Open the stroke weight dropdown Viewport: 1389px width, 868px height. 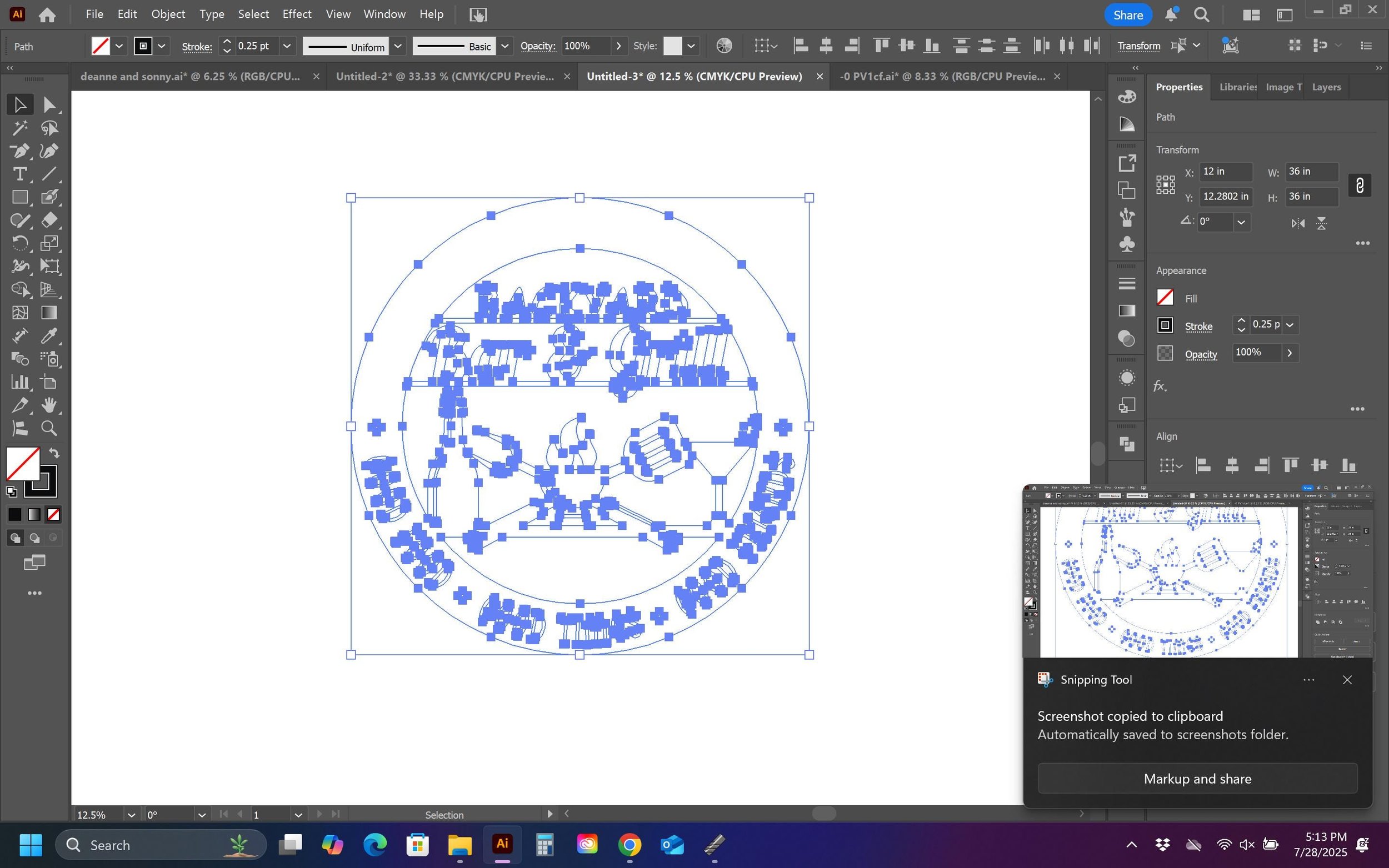[287, 46]
